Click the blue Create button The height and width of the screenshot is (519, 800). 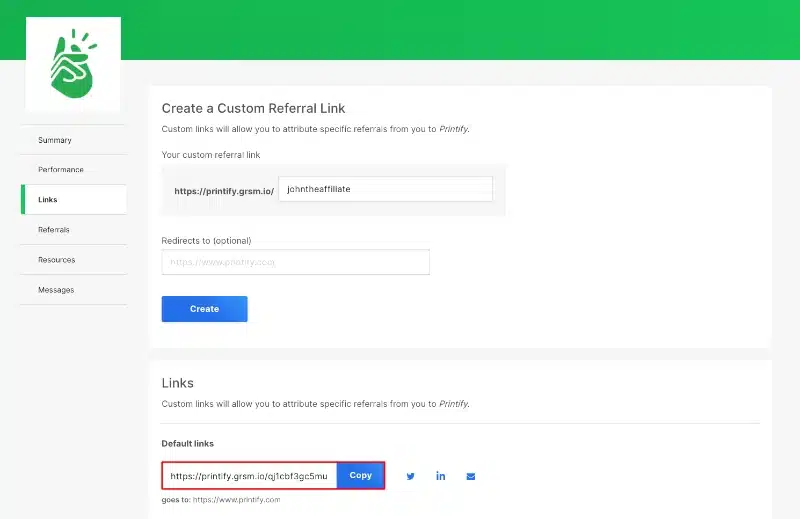tap(205, 309)
